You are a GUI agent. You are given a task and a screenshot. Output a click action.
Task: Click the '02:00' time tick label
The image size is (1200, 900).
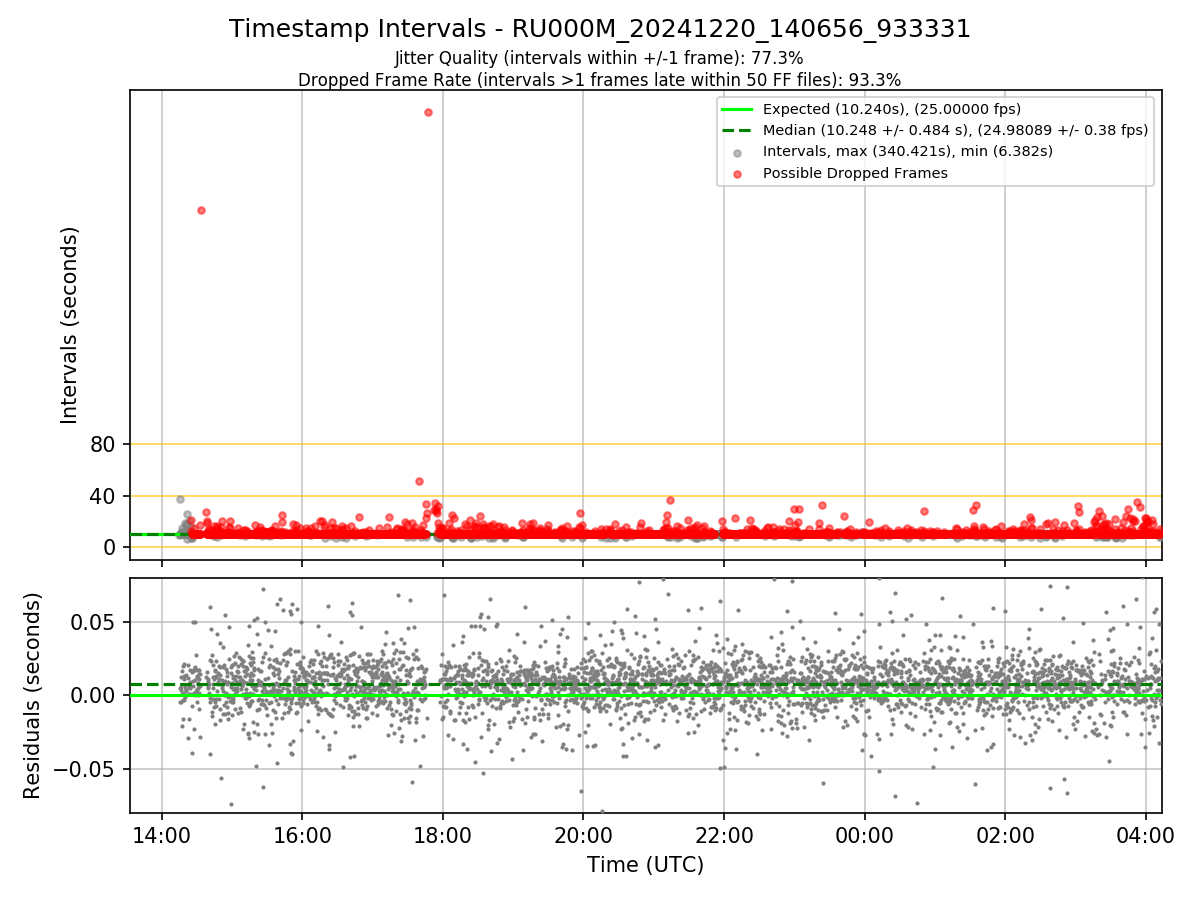click(1005, 834)
